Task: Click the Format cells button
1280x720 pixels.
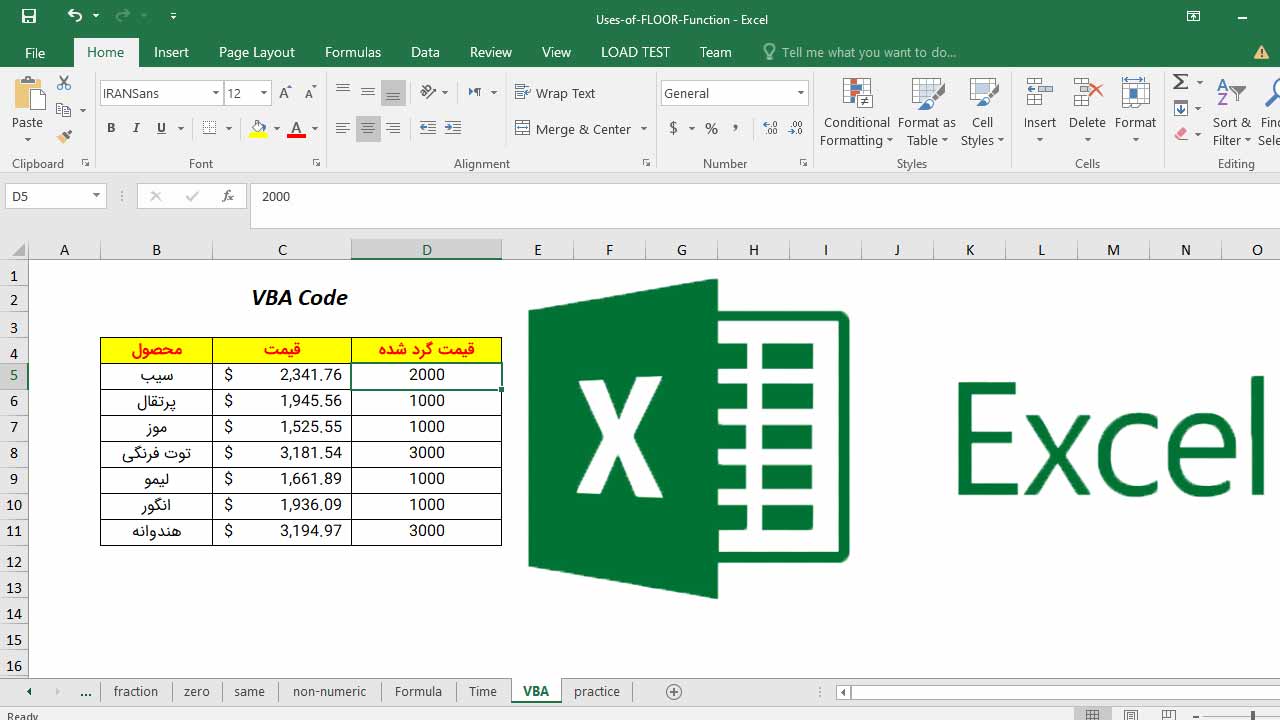Action: 1135,112
